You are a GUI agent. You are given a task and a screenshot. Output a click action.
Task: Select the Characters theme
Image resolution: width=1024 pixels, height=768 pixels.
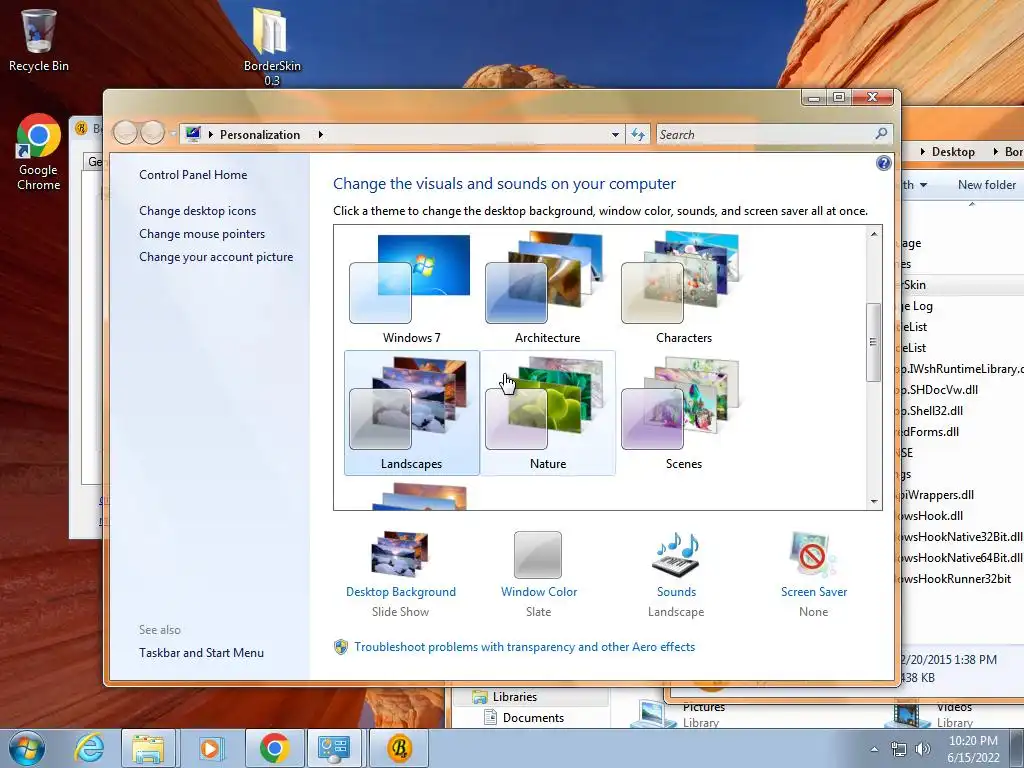click(683, 289)
